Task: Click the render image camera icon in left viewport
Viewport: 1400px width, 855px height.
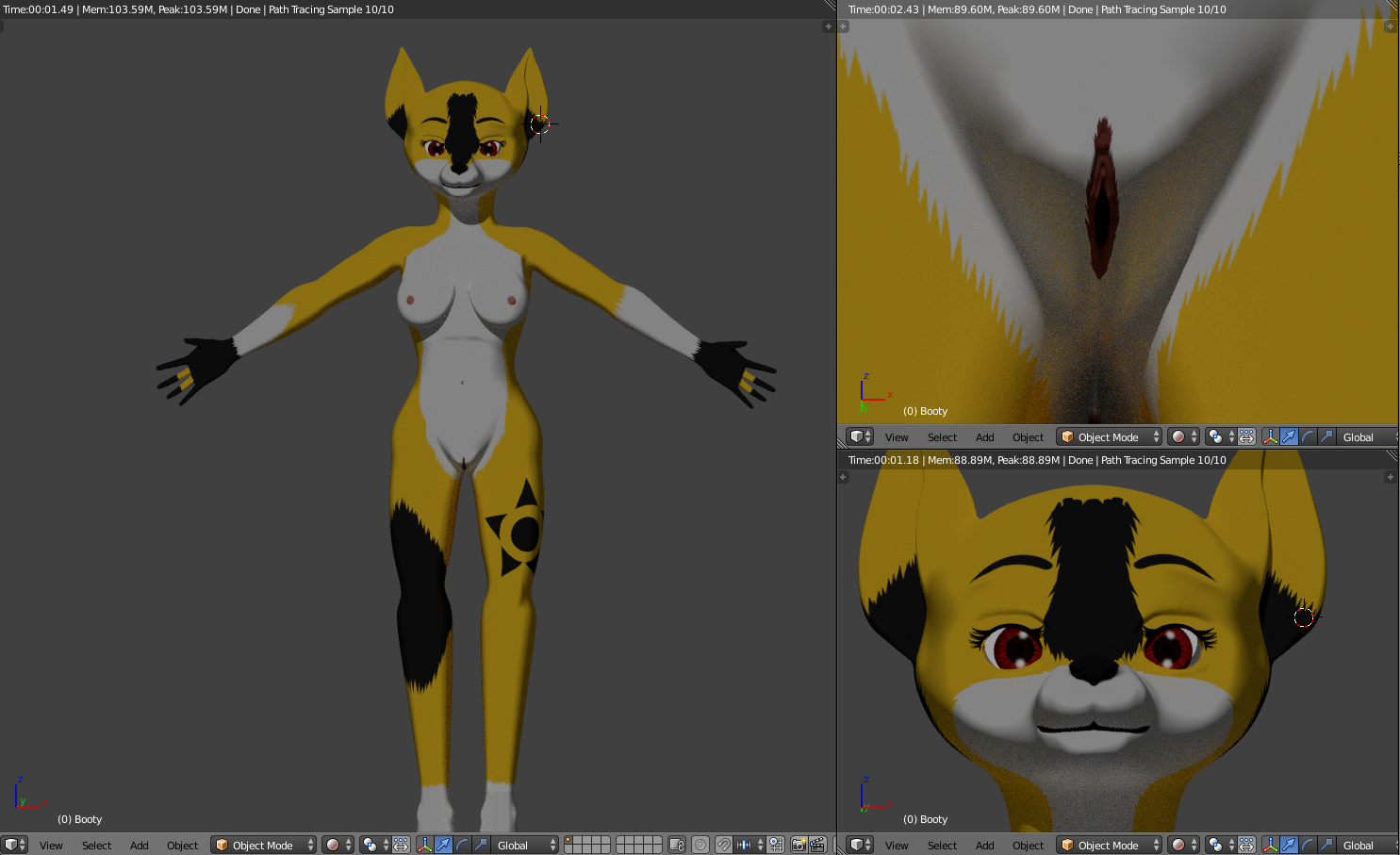Action: coord(799,845)
